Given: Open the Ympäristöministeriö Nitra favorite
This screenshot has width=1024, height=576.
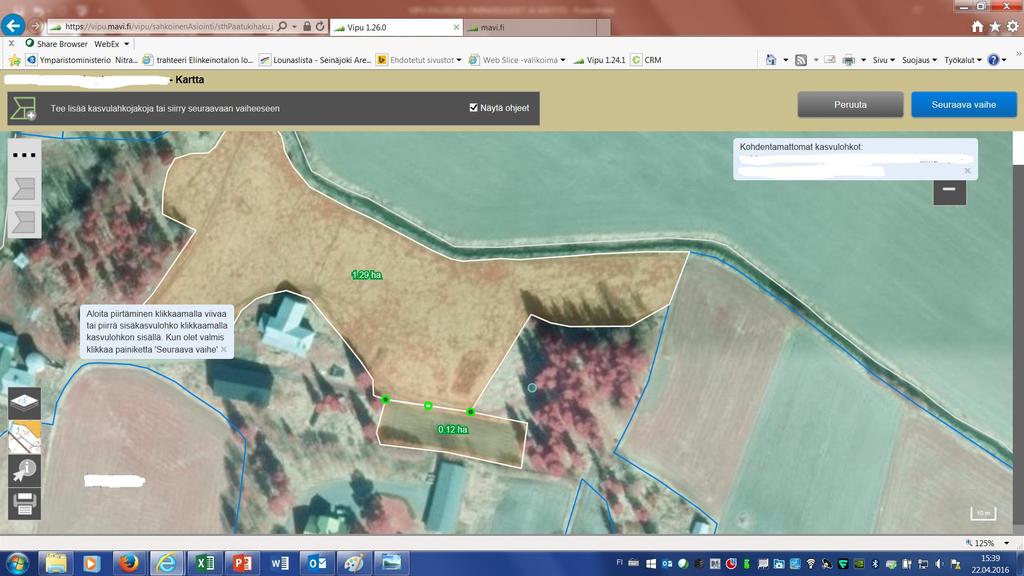Looking at the screenshot, I should pos(82,60).
